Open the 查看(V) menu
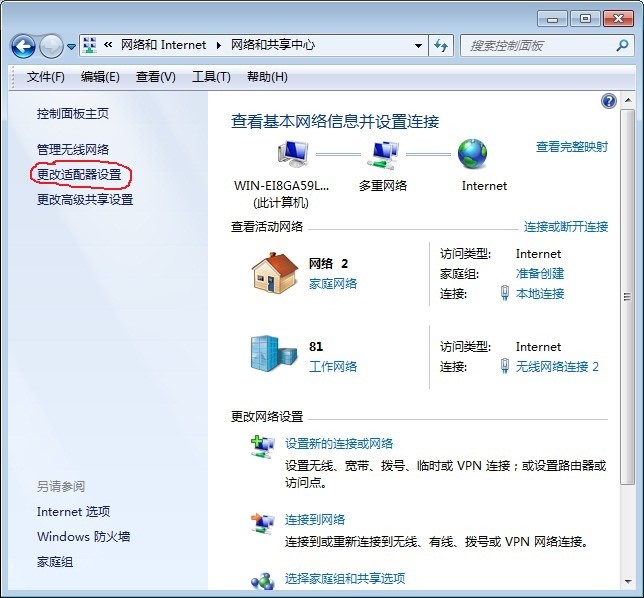The width and height of the screenshot is (644, 598). point(155,77)
